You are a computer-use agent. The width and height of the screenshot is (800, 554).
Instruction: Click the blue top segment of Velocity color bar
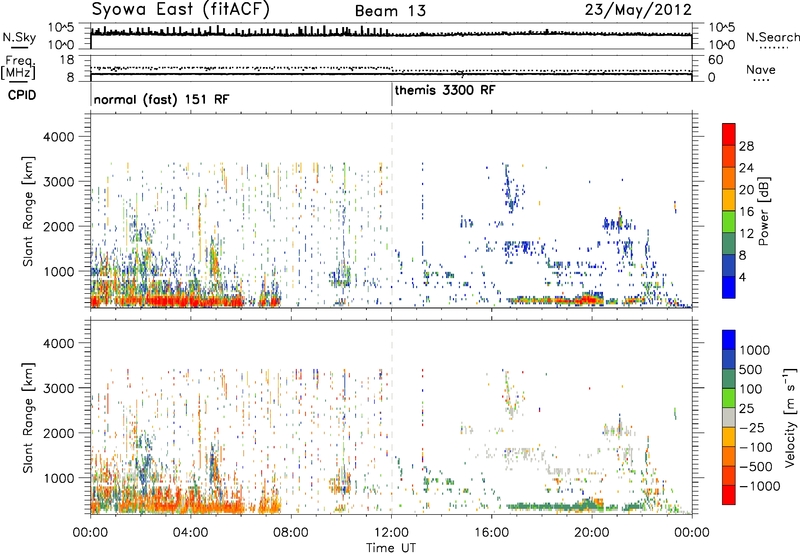point(729,340)
